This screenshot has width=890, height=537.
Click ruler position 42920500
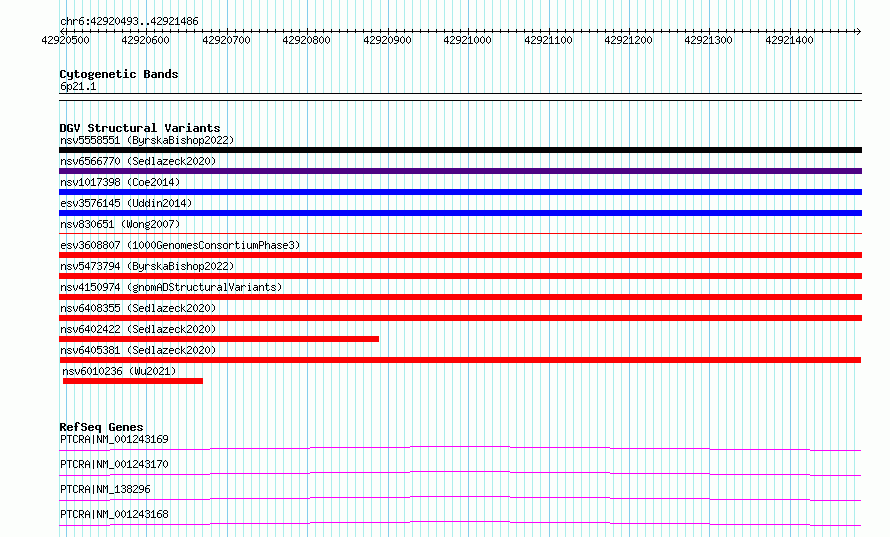[65, 40]
